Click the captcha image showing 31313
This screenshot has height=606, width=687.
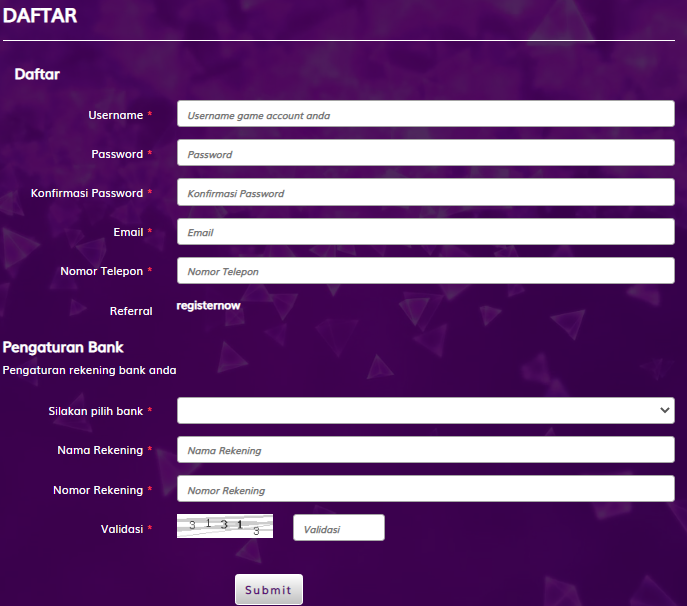(225, 526)
